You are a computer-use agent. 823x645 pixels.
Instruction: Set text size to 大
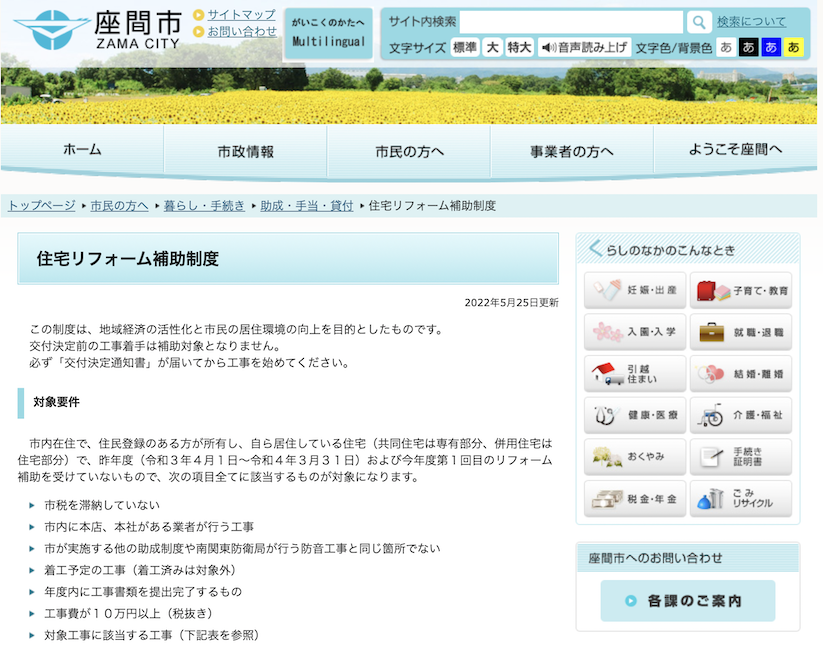coord(492,47)
